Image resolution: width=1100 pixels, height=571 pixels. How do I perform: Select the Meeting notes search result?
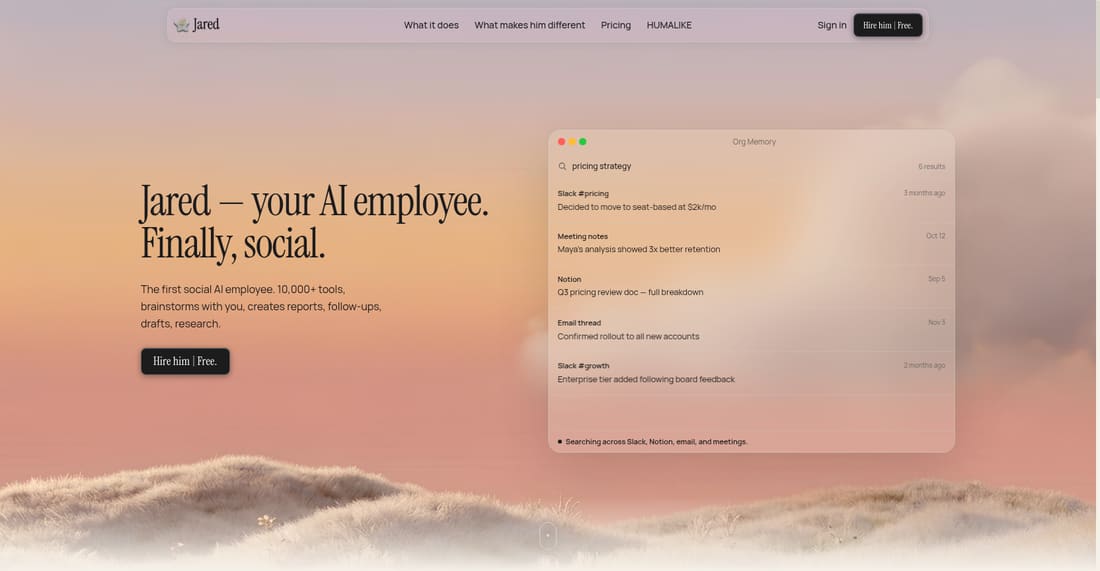tap(751, 243)
